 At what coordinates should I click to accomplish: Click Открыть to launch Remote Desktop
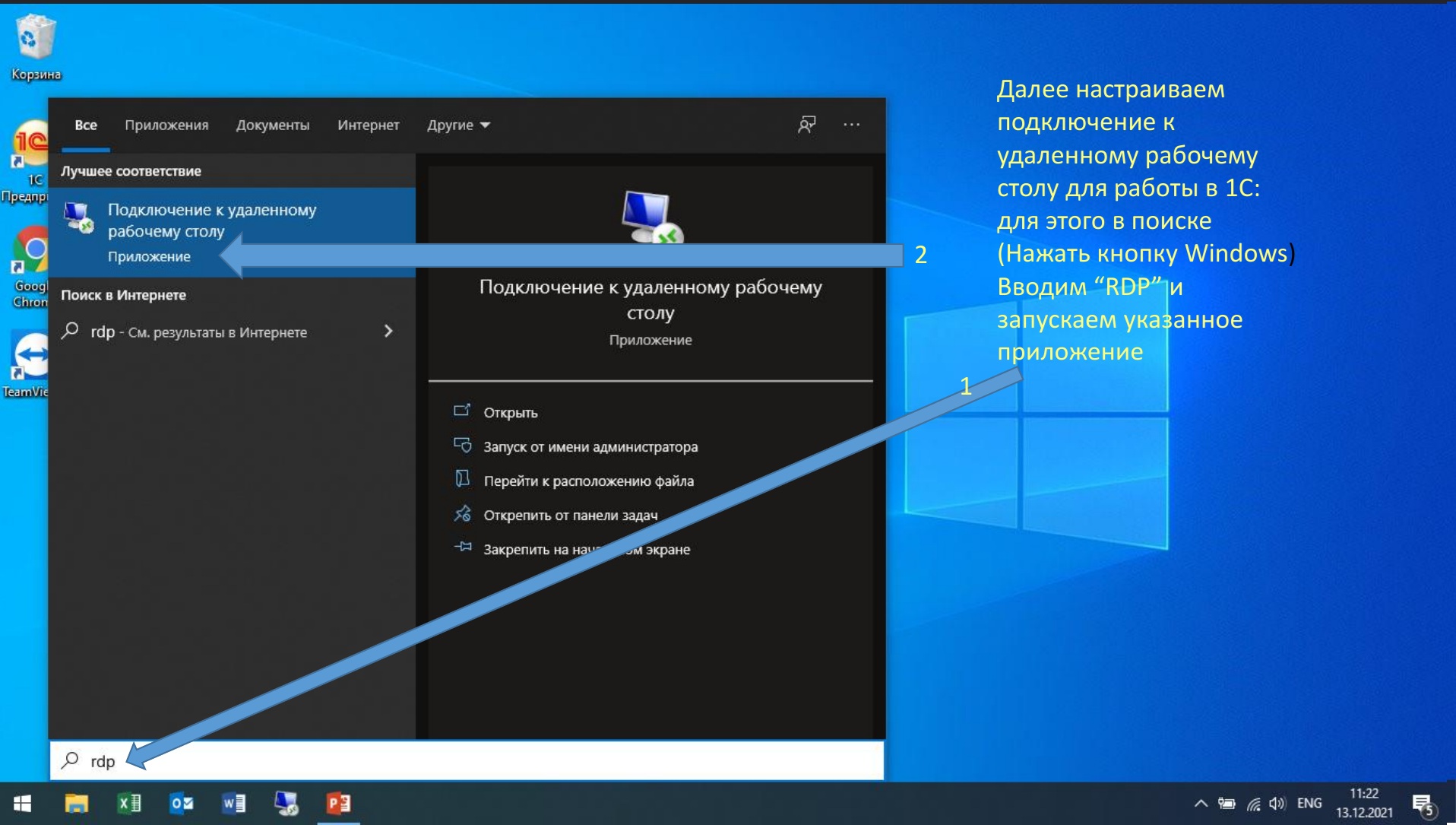510,412
